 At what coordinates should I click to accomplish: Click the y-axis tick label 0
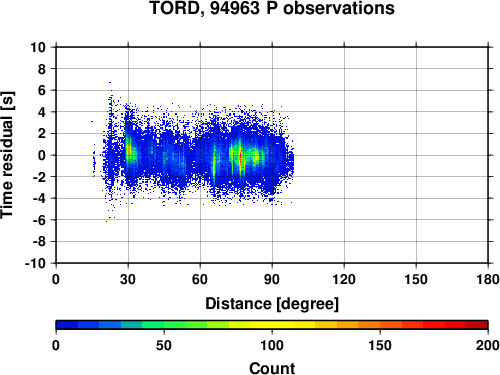[42, 155]
